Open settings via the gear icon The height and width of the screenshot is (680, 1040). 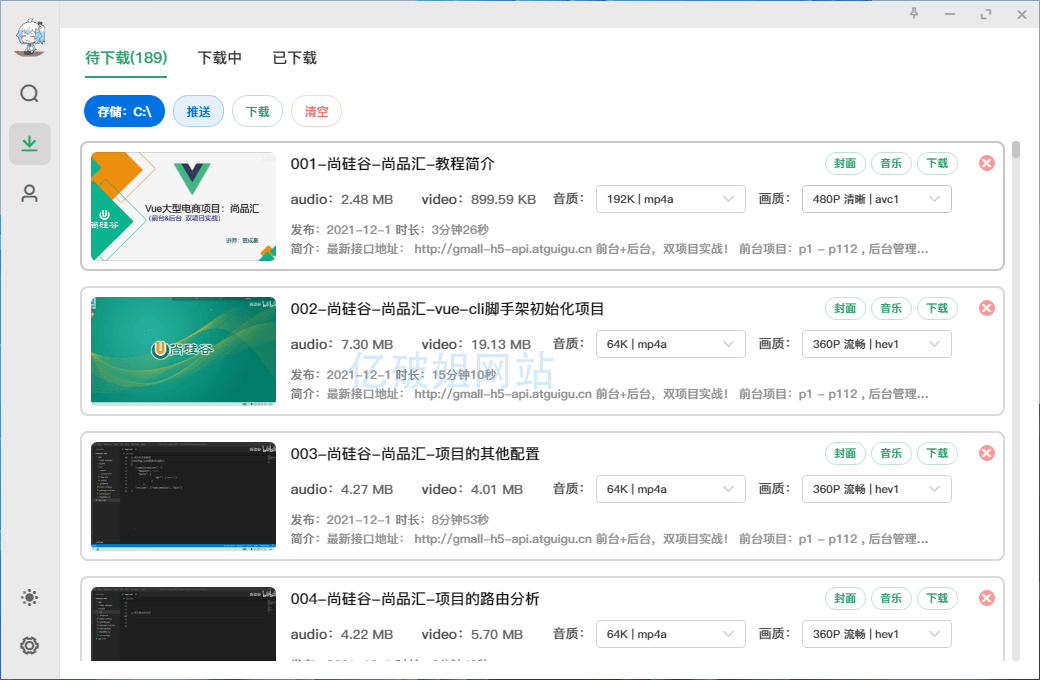[x=30, y=646]
